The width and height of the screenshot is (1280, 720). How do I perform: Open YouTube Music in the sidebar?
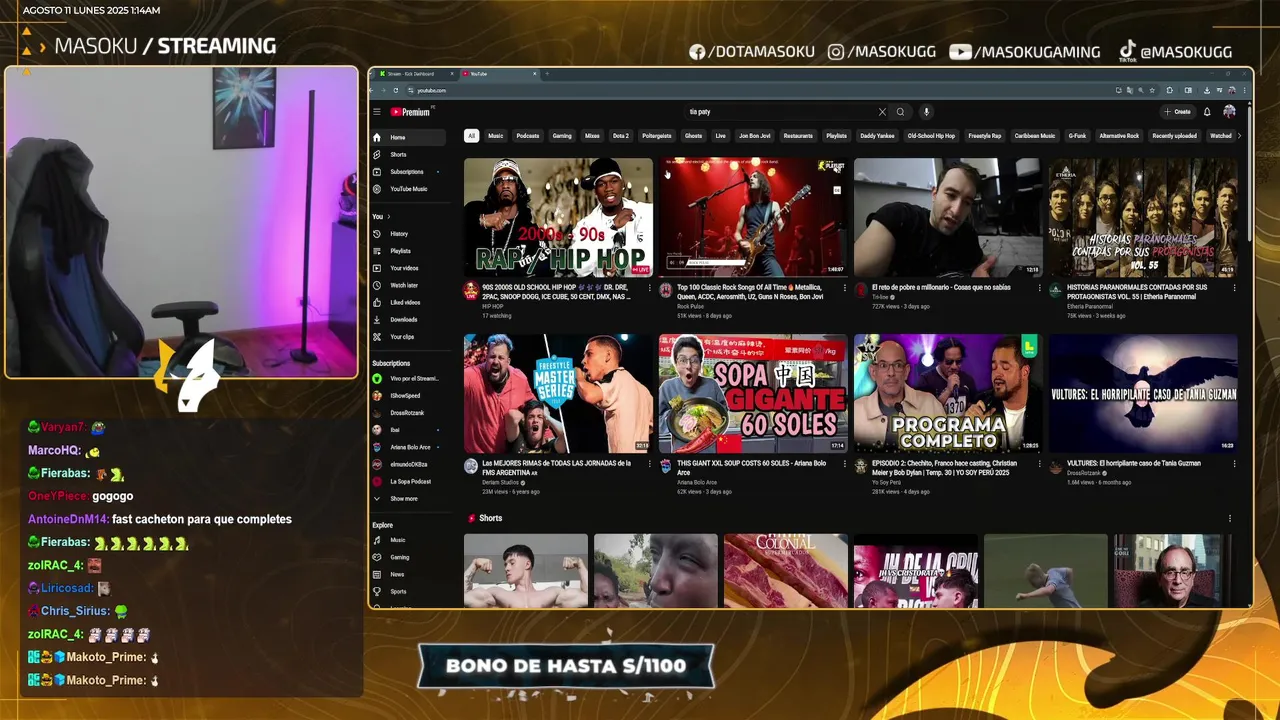(408, 188)
